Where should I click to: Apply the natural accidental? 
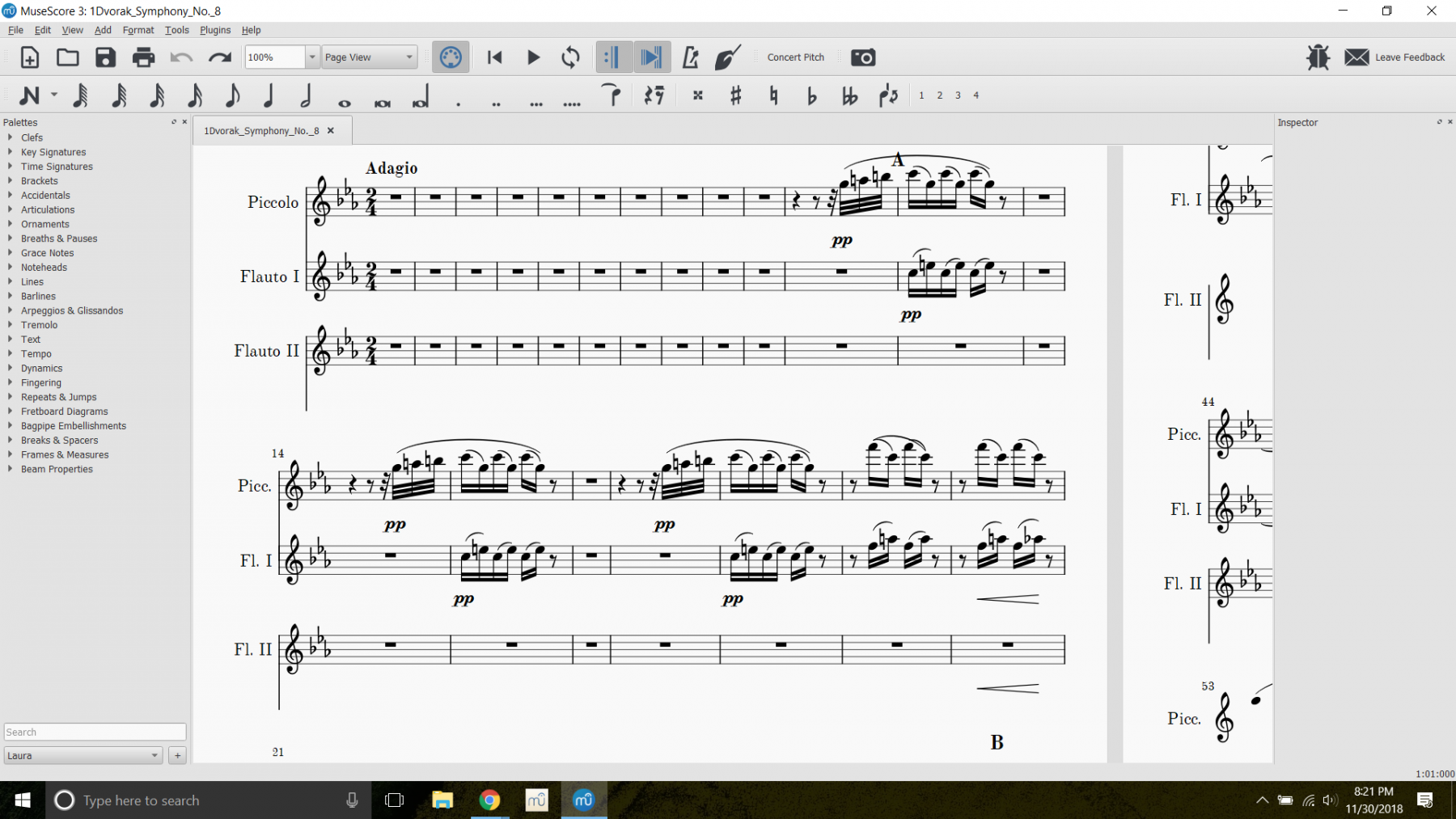[x=773, y=95]
